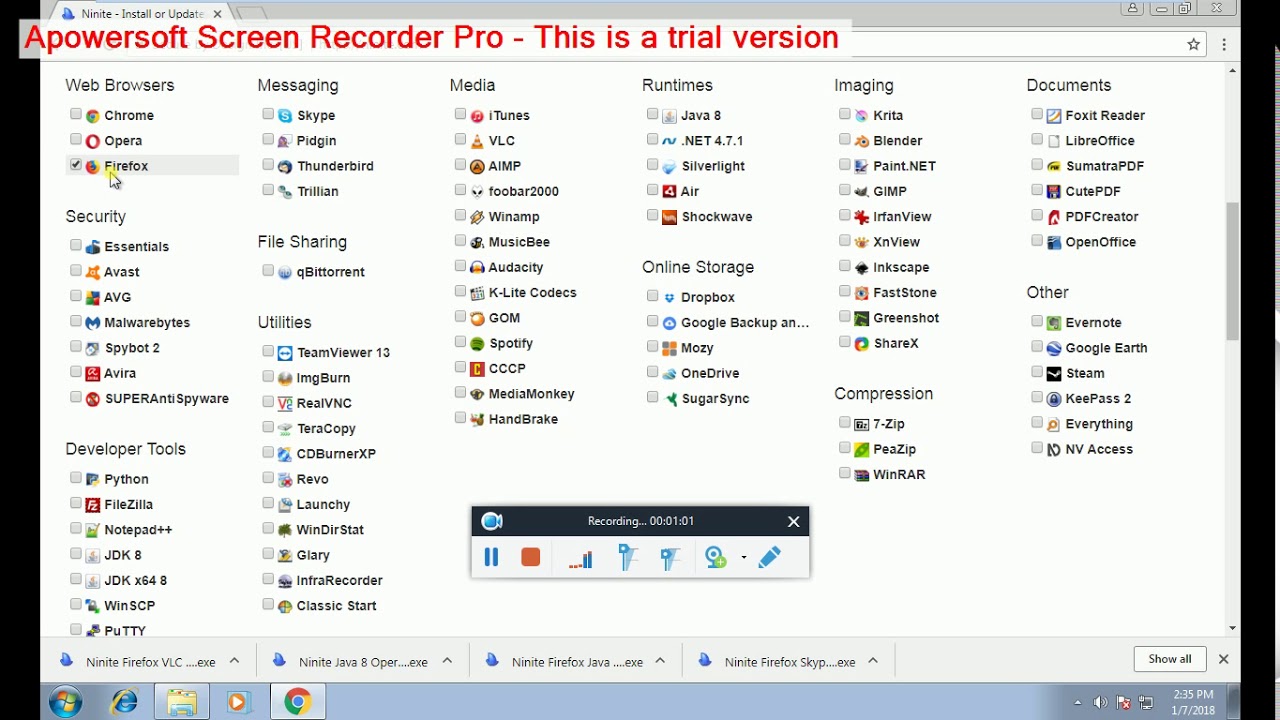This screenshot has width=1280, height=720.
Task: Click the KeePass 2 label
Action: click(1098, 399)
